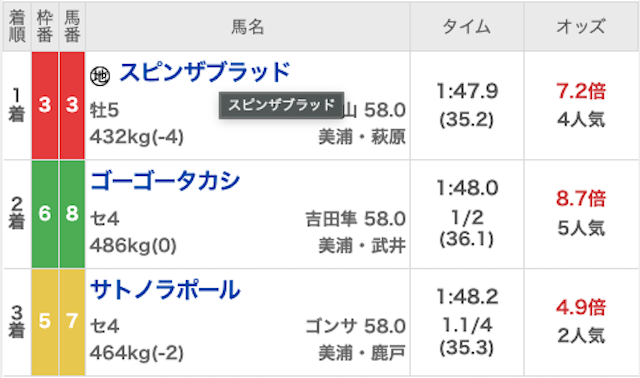This screenshot has height=378, width=640.
Task: Click trainer 美浦・鹿戸 text
Action: (x=362, y=353)
